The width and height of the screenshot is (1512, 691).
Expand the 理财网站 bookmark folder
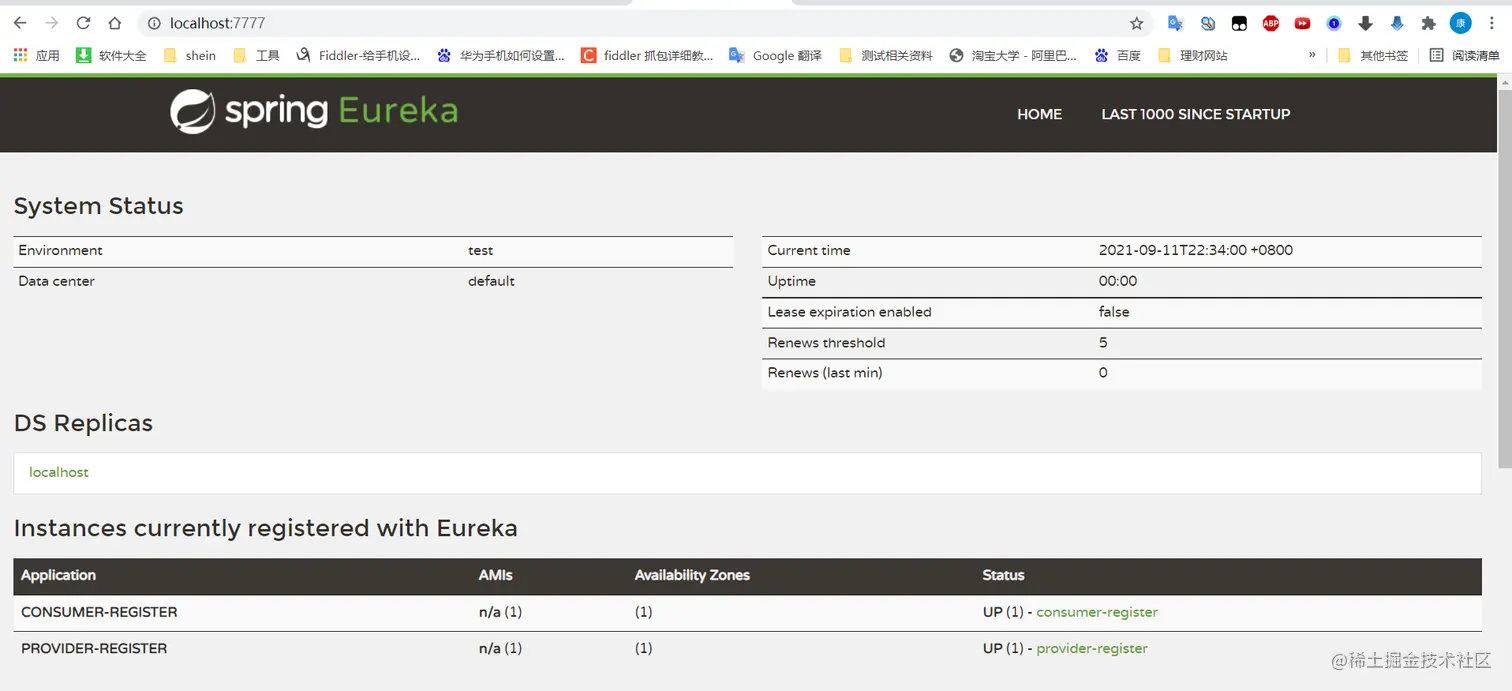click(x=1192, y=56)
